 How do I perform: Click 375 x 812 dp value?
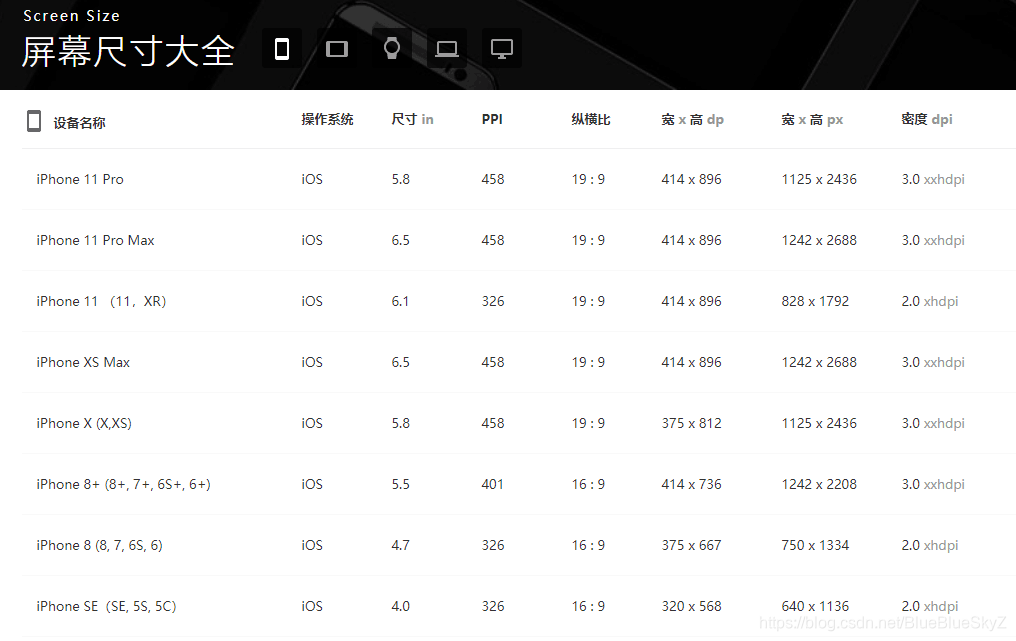pos(691,423)
